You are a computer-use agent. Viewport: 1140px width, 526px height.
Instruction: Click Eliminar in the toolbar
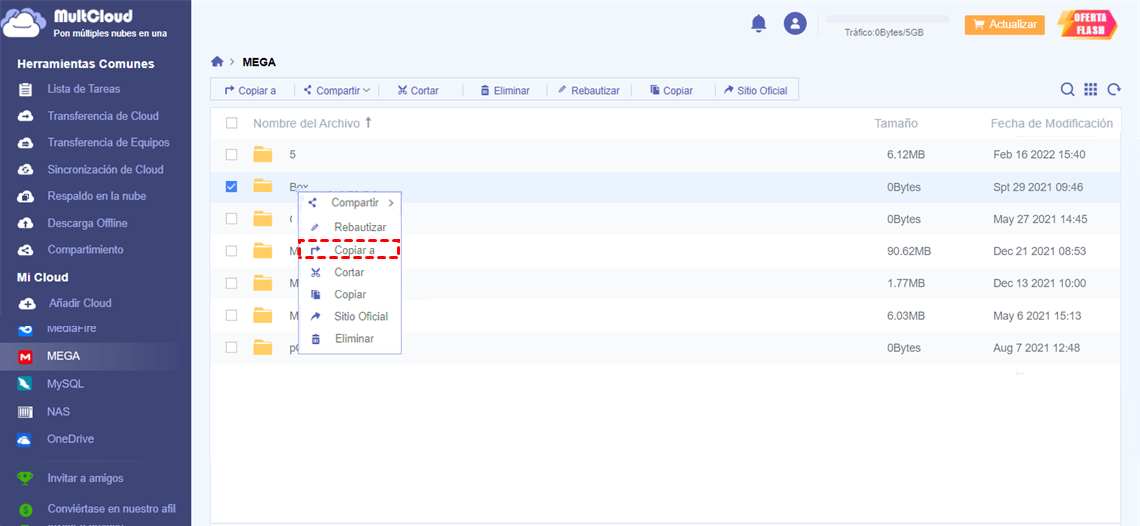(x=505, y=91)
